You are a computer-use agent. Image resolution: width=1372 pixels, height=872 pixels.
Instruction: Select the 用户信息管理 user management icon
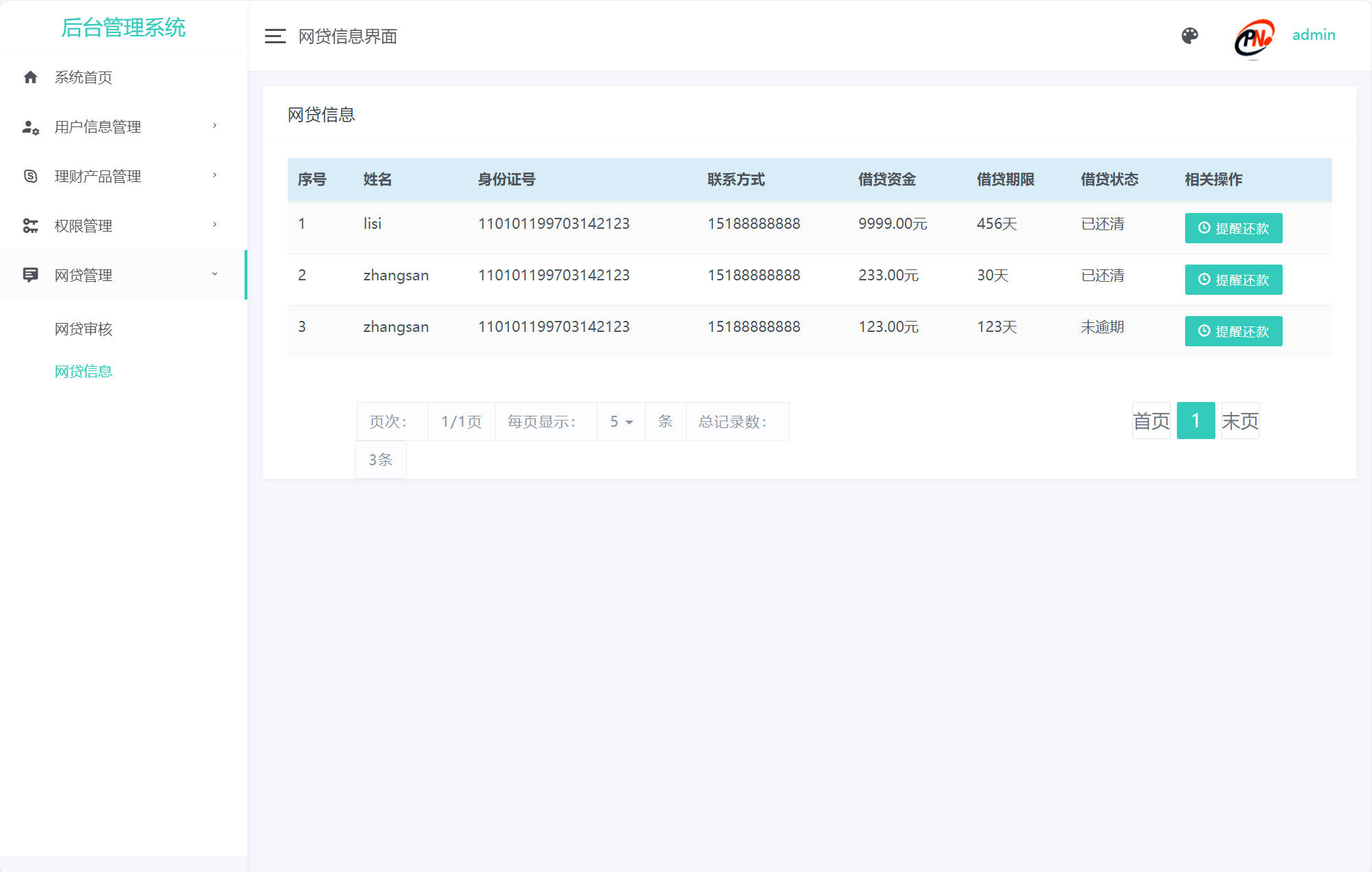coord(30,126)
